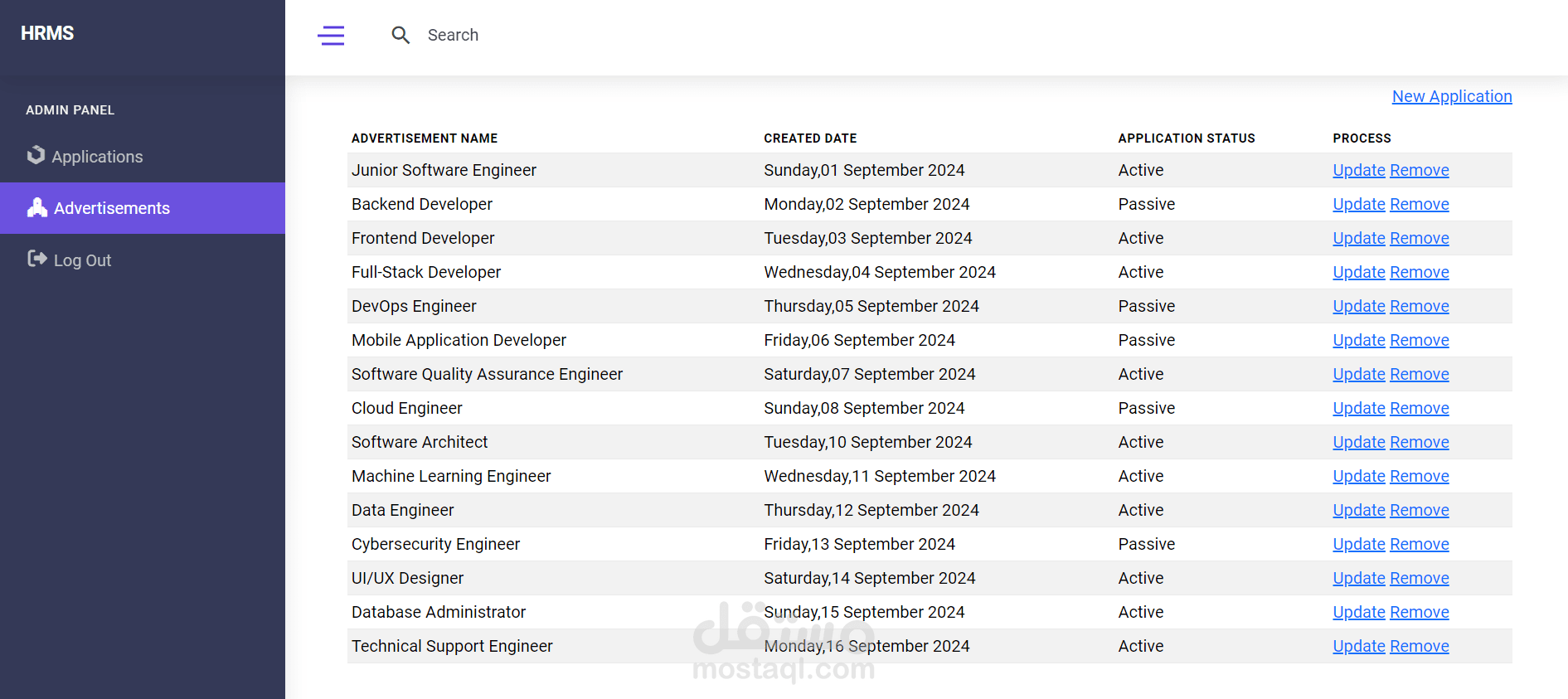1568x699 pixels.
Task: Remove the Cybersecurity Engineer advertisement
Action: 1420,544
